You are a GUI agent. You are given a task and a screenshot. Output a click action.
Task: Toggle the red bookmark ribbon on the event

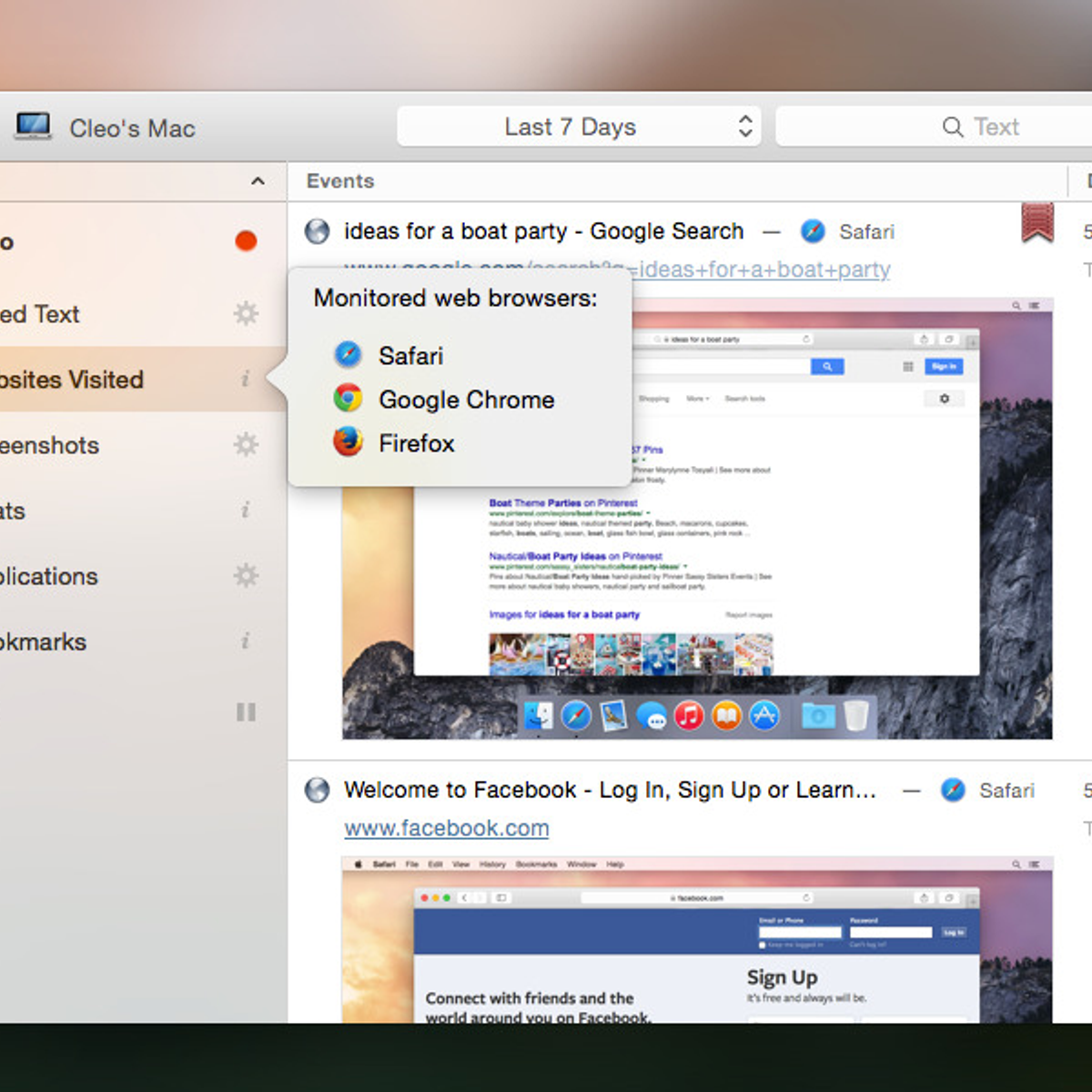click(x=1037, y=223)
